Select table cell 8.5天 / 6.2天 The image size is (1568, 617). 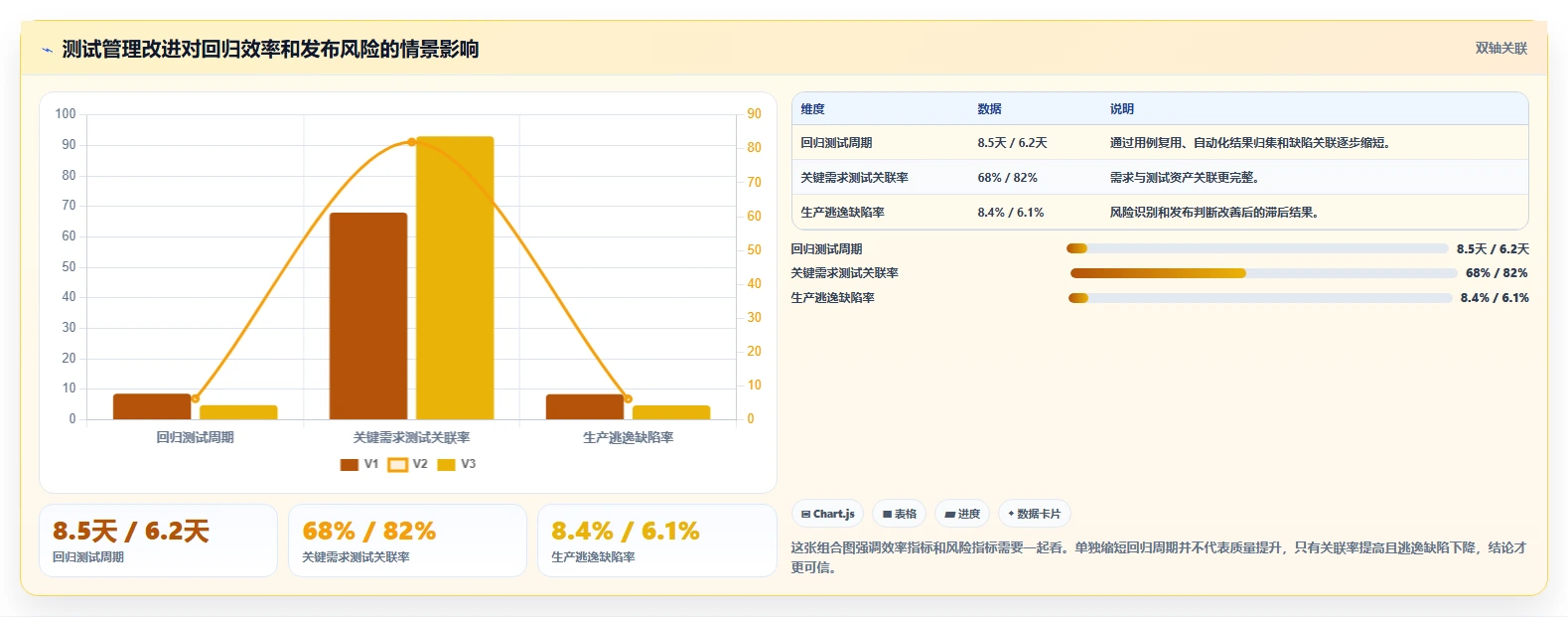click(x=1012, y=143)
